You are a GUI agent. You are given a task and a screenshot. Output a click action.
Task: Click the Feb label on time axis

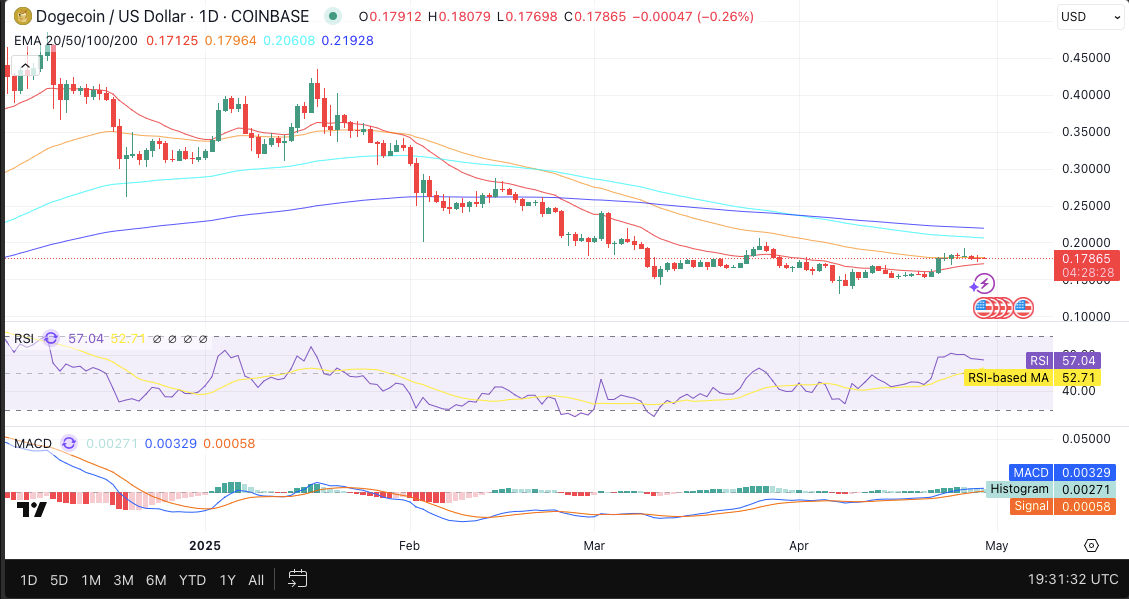pyautogui.click(x=409, y=546)
